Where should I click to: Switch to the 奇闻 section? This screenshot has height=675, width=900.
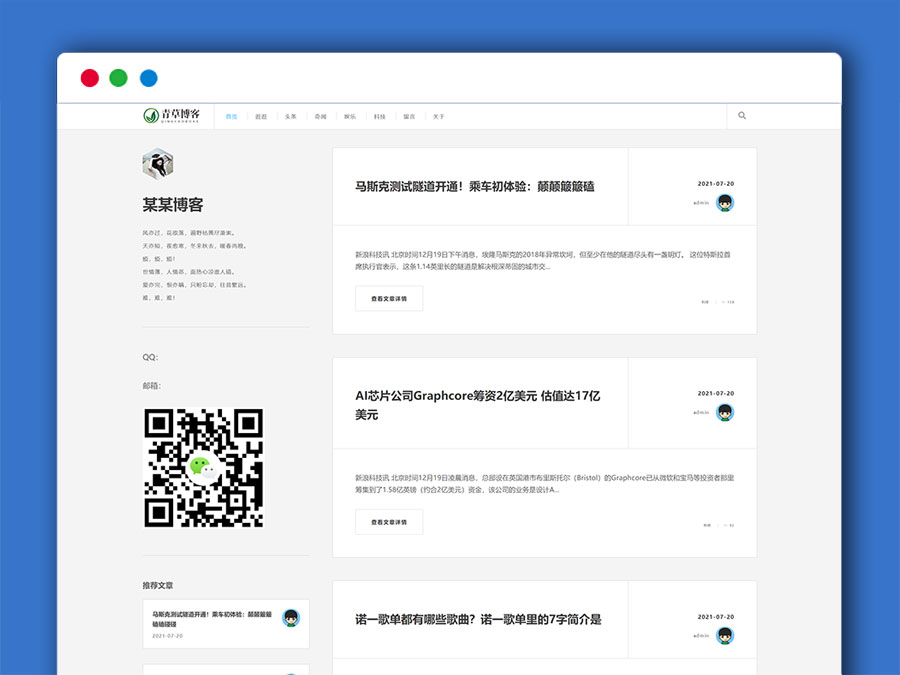click(x=319, y=115)
